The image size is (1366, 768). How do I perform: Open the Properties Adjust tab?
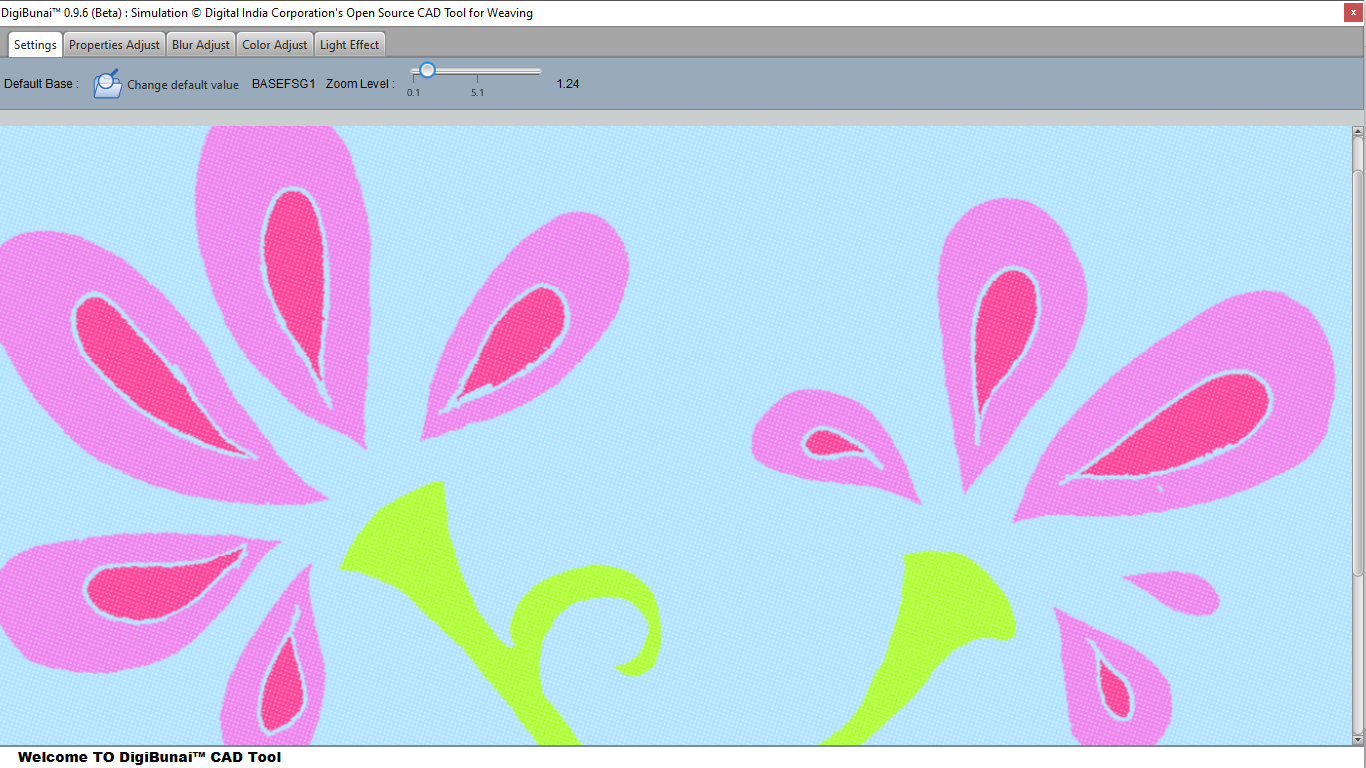click(114, 45)
